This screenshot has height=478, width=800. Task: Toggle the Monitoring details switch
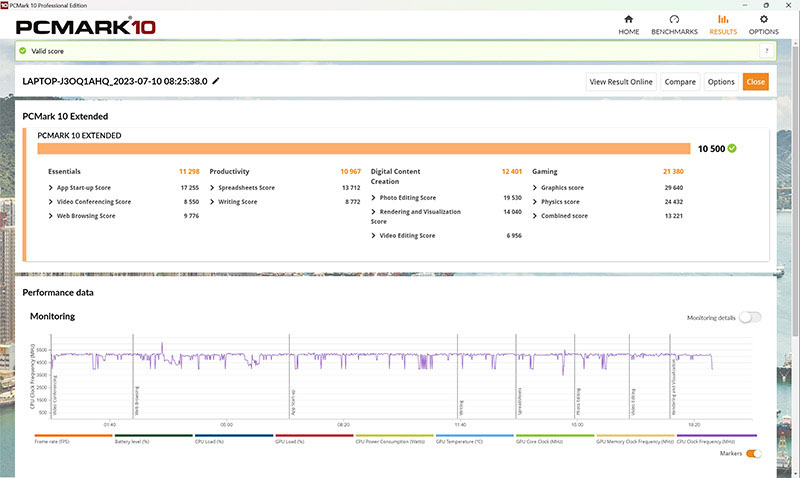750,317
